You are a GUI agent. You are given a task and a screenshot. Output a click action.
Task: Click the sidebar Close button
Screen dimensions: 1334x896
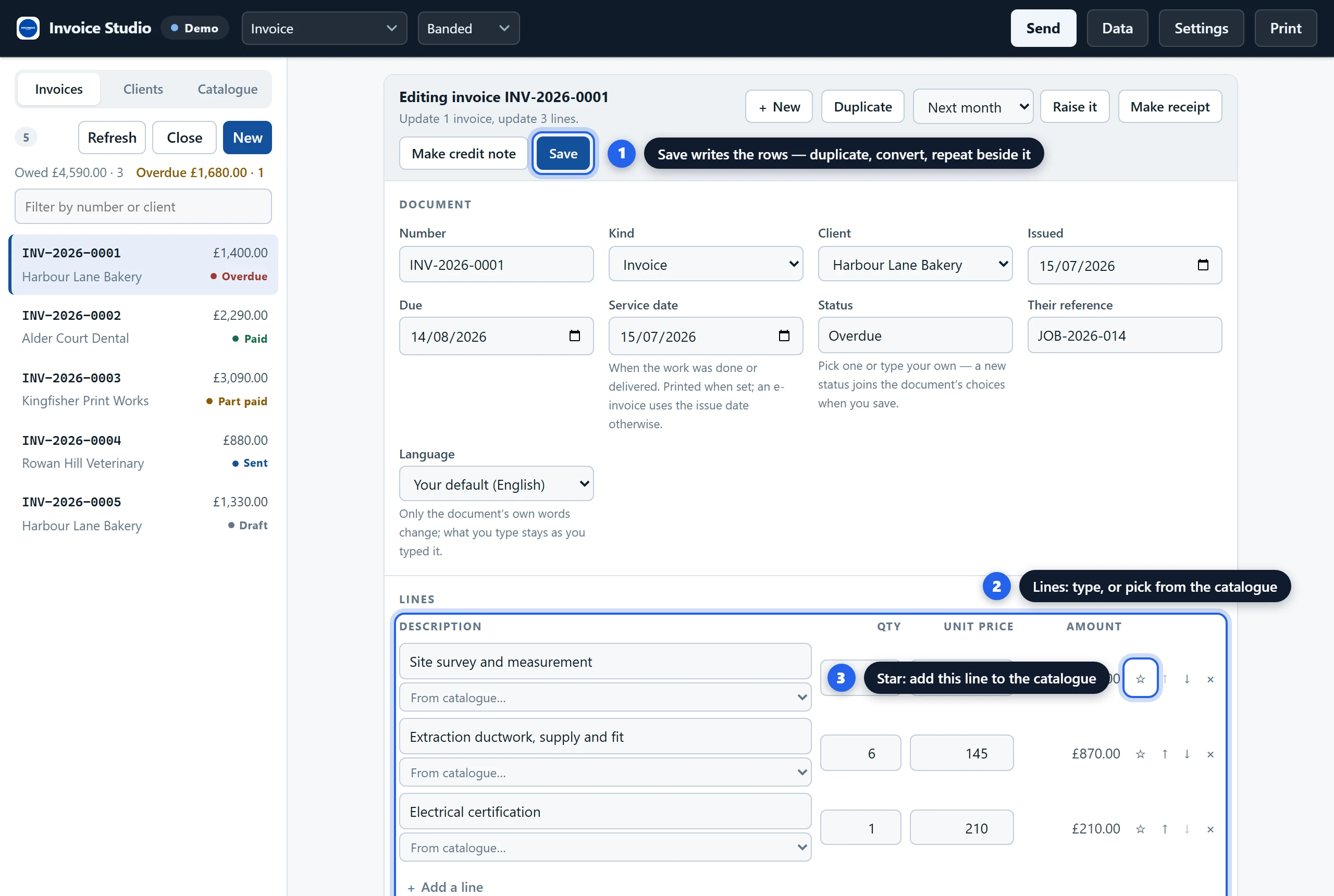point(184,137)
